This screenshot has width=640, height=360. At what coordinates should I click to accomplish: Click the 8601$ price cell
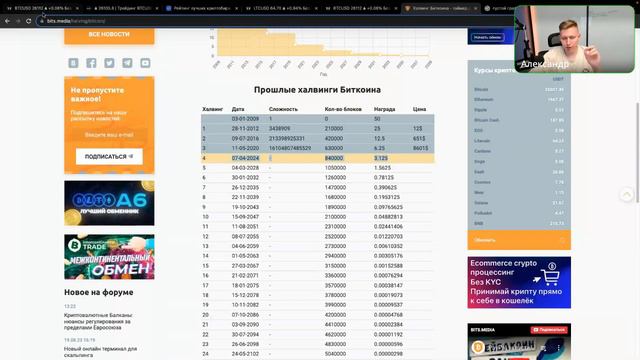point(420,148)
